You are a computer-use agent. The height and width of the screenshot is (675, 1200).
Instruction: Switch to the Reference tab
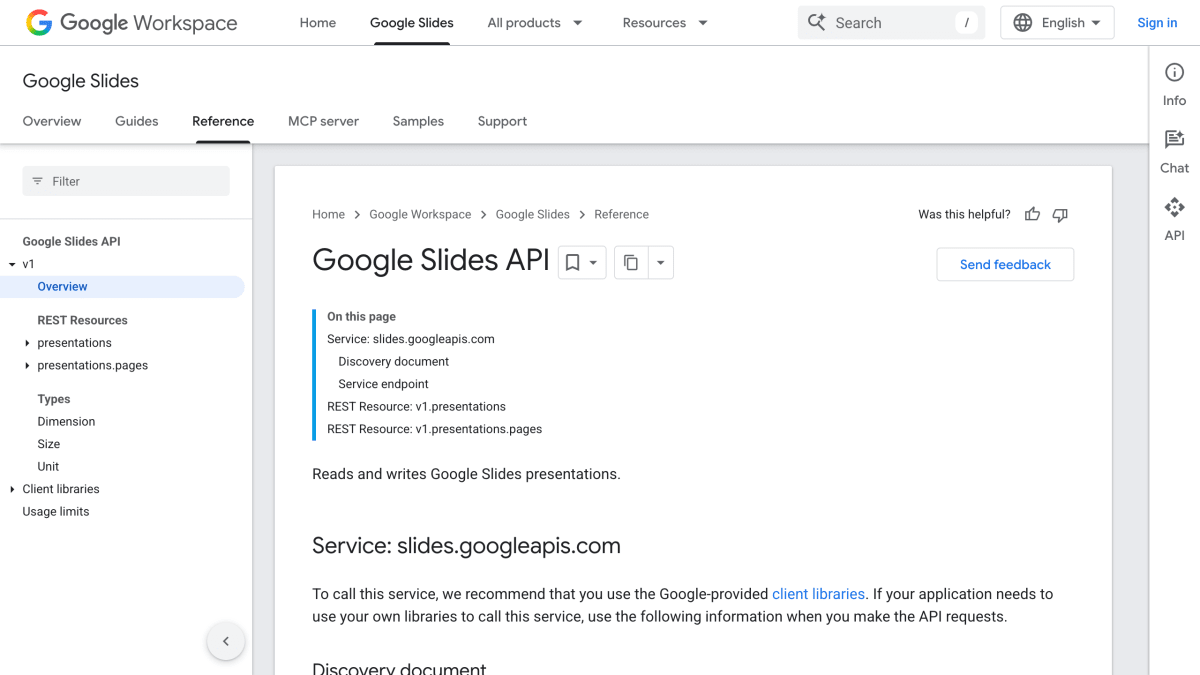click(x=223, y=121)
